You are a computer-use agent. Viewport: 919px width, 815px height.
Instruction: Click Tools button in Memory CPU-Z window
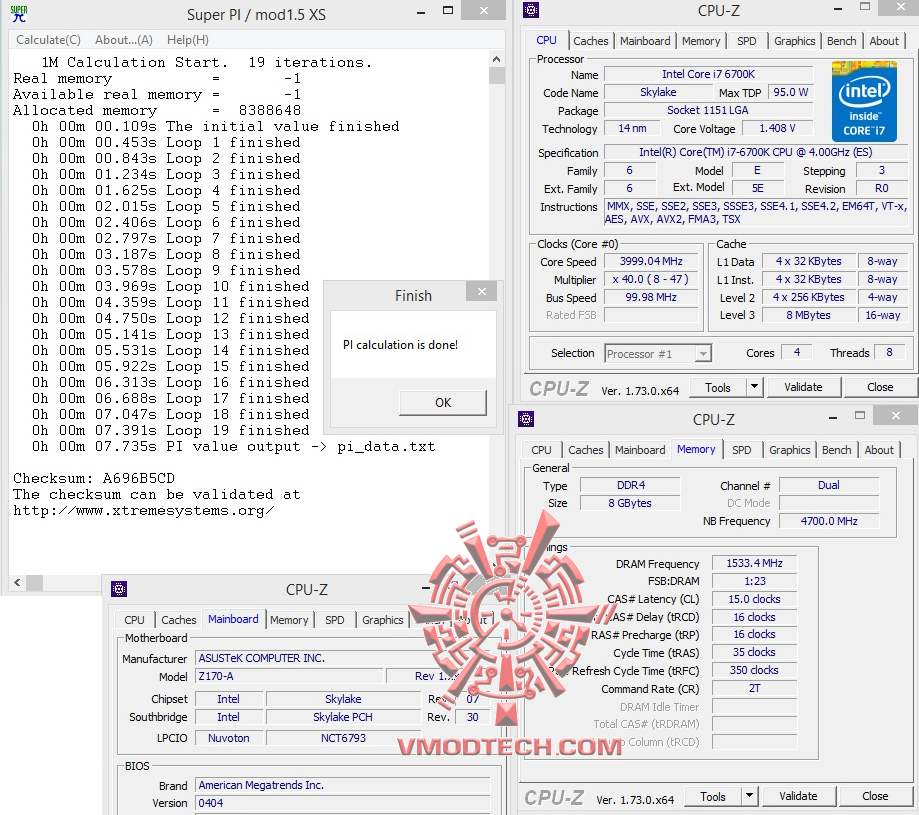pyautogui.click(x=713, y=797)
